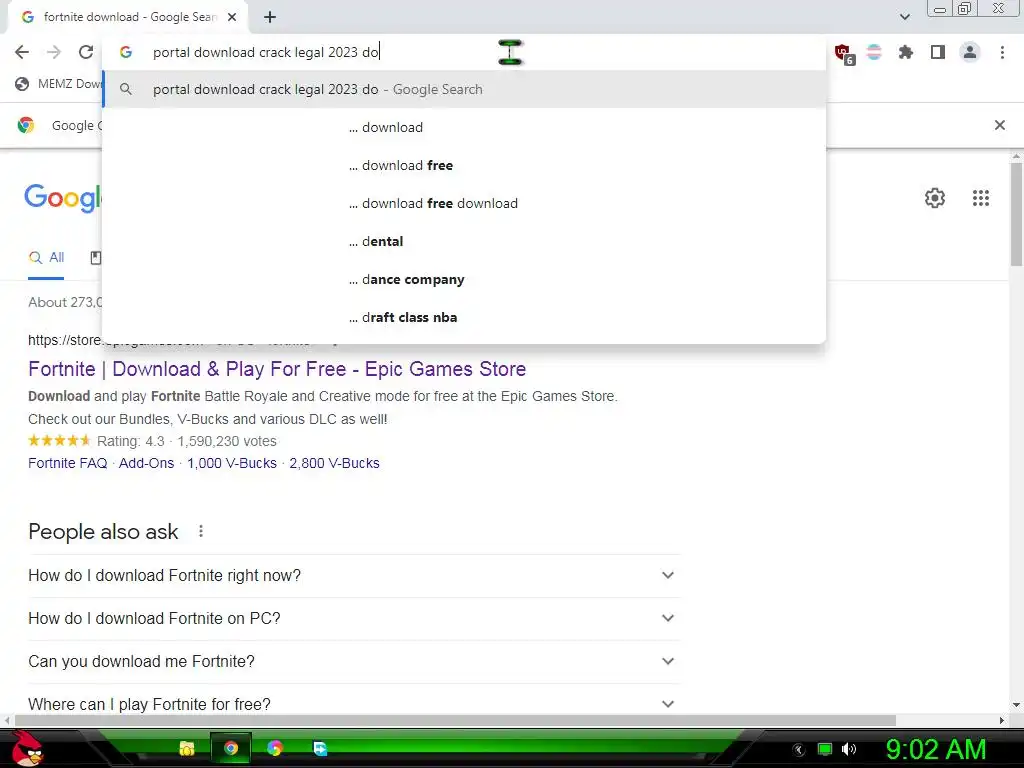Click the vertical scrollbar thumb
The height and width of the screenshot is (768, 1024).
click(1016, 214)
